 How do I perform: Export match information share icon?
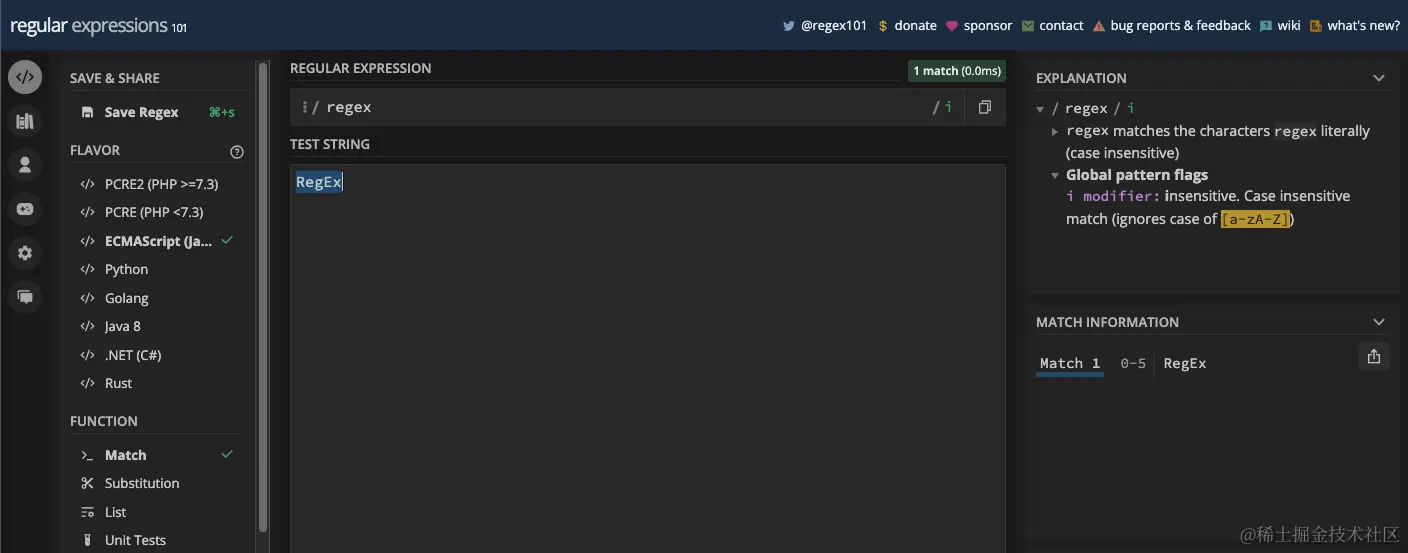(x=1374, y=356)
